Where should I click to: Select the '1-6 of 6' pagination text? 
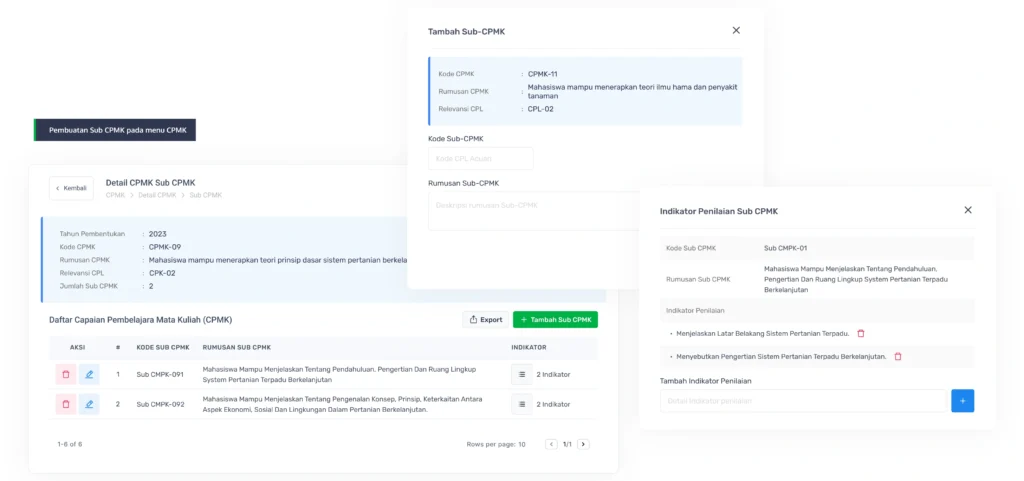pos(70,444)
